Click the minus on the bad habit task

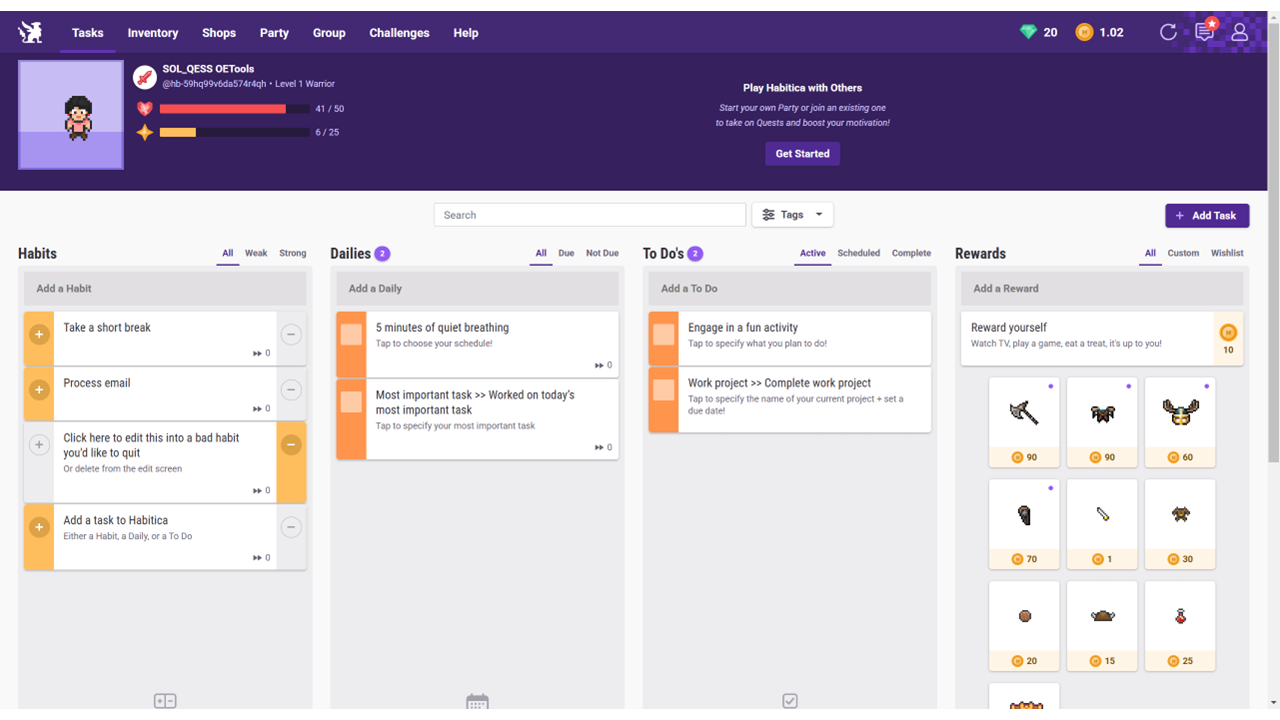click(291, 445)
